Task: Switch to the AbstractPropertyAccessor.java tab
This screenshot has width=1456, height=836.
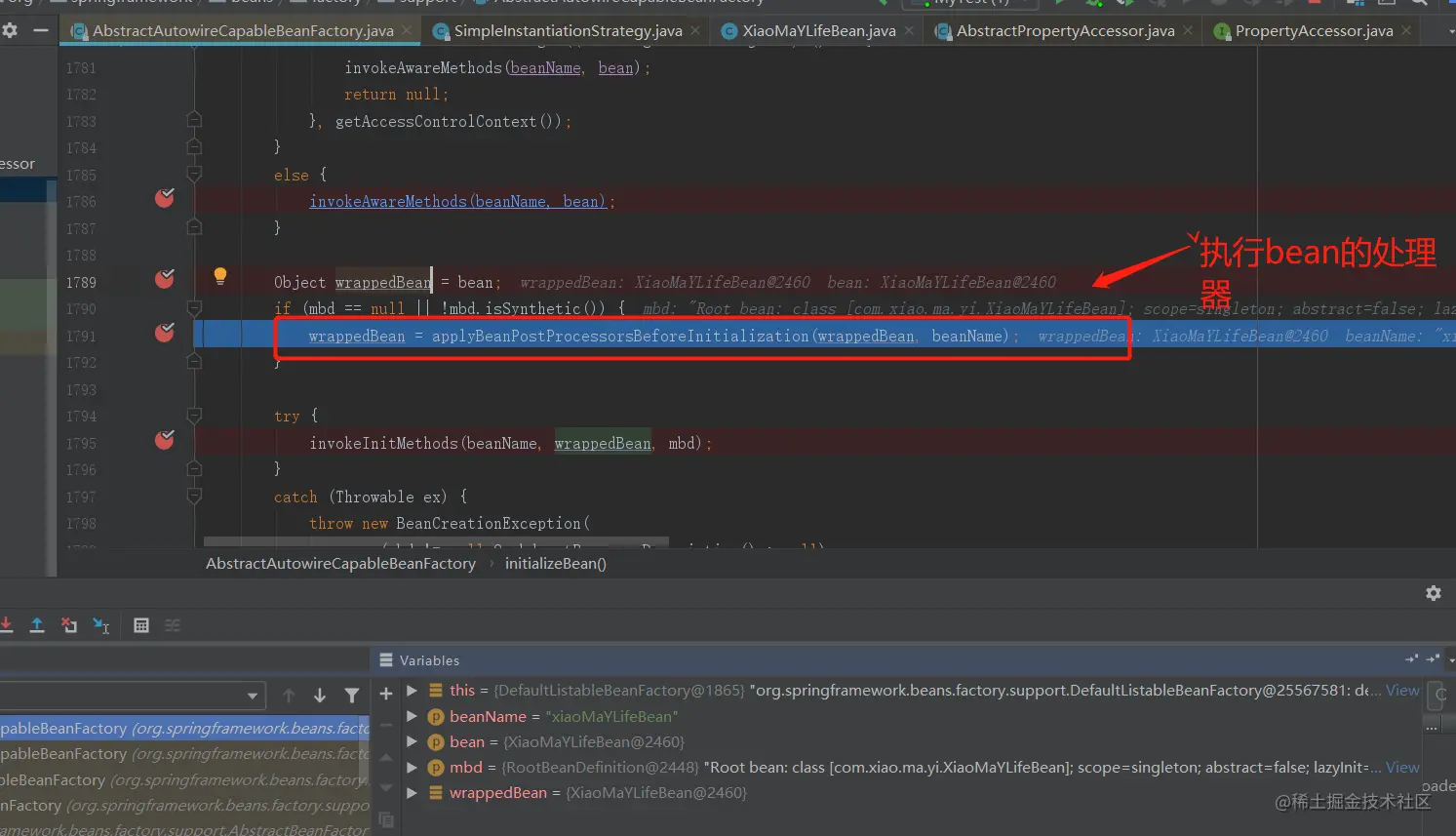Action: (1065, 31)
